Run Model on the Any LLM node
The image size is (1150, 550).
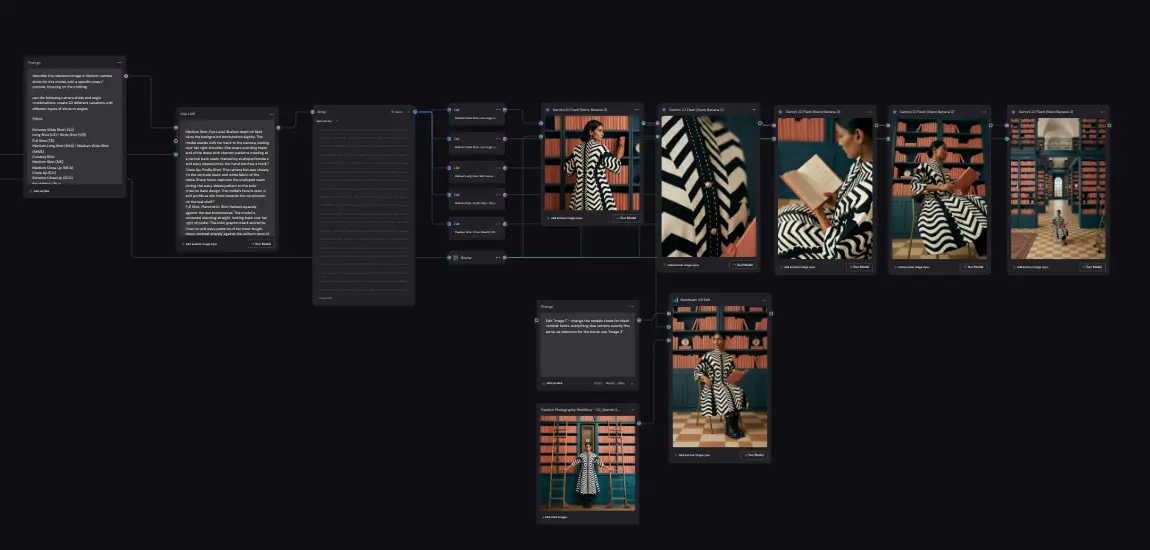[x=261, y=243]
